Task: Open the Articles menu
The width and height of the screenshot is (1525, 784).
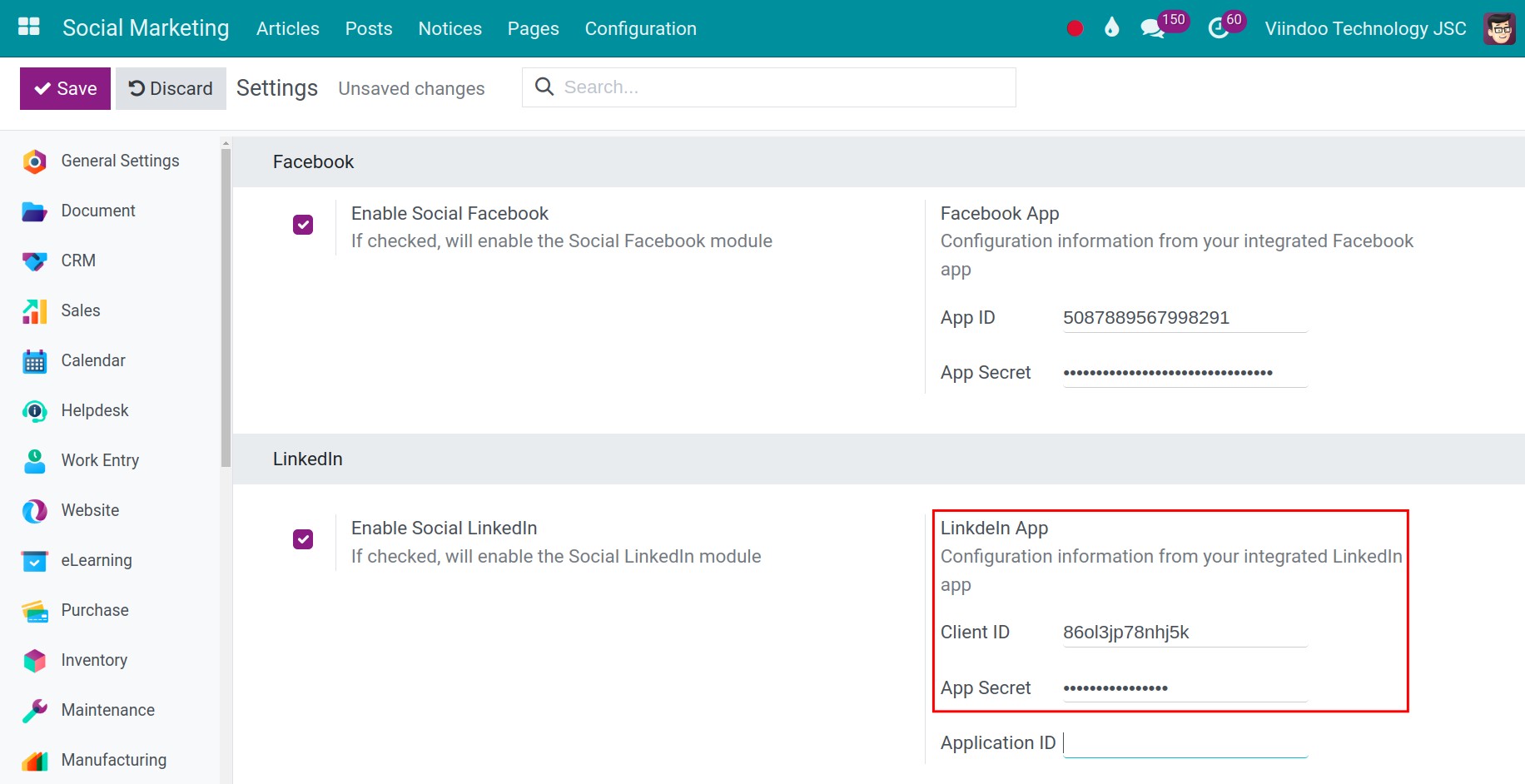Action: 288,28
